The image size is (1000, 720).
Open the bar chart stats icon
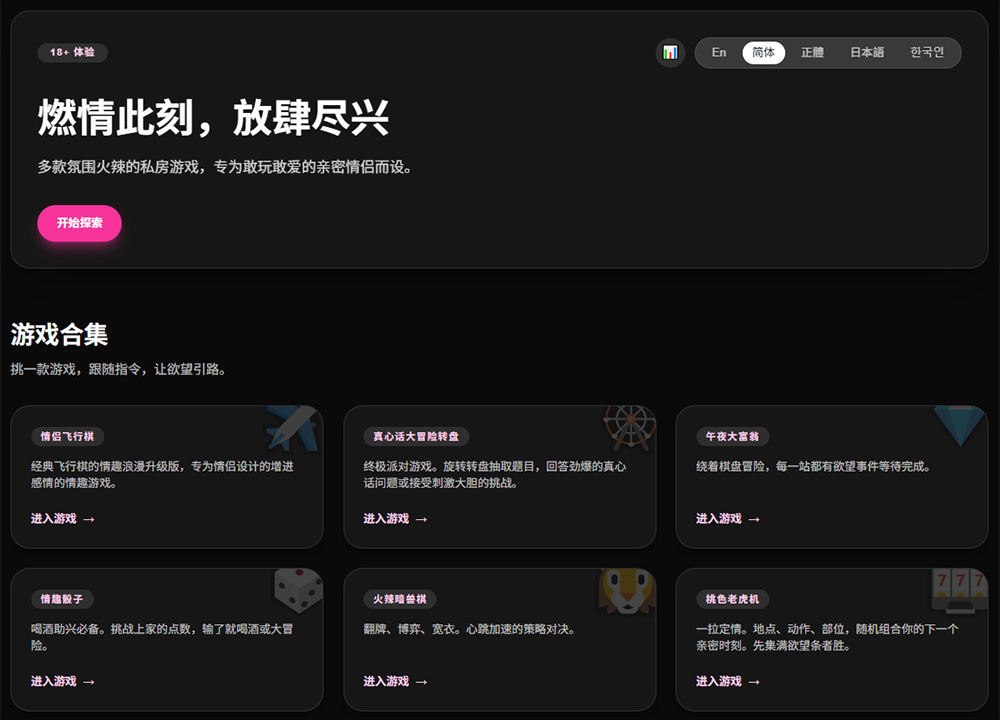point(670,52)
